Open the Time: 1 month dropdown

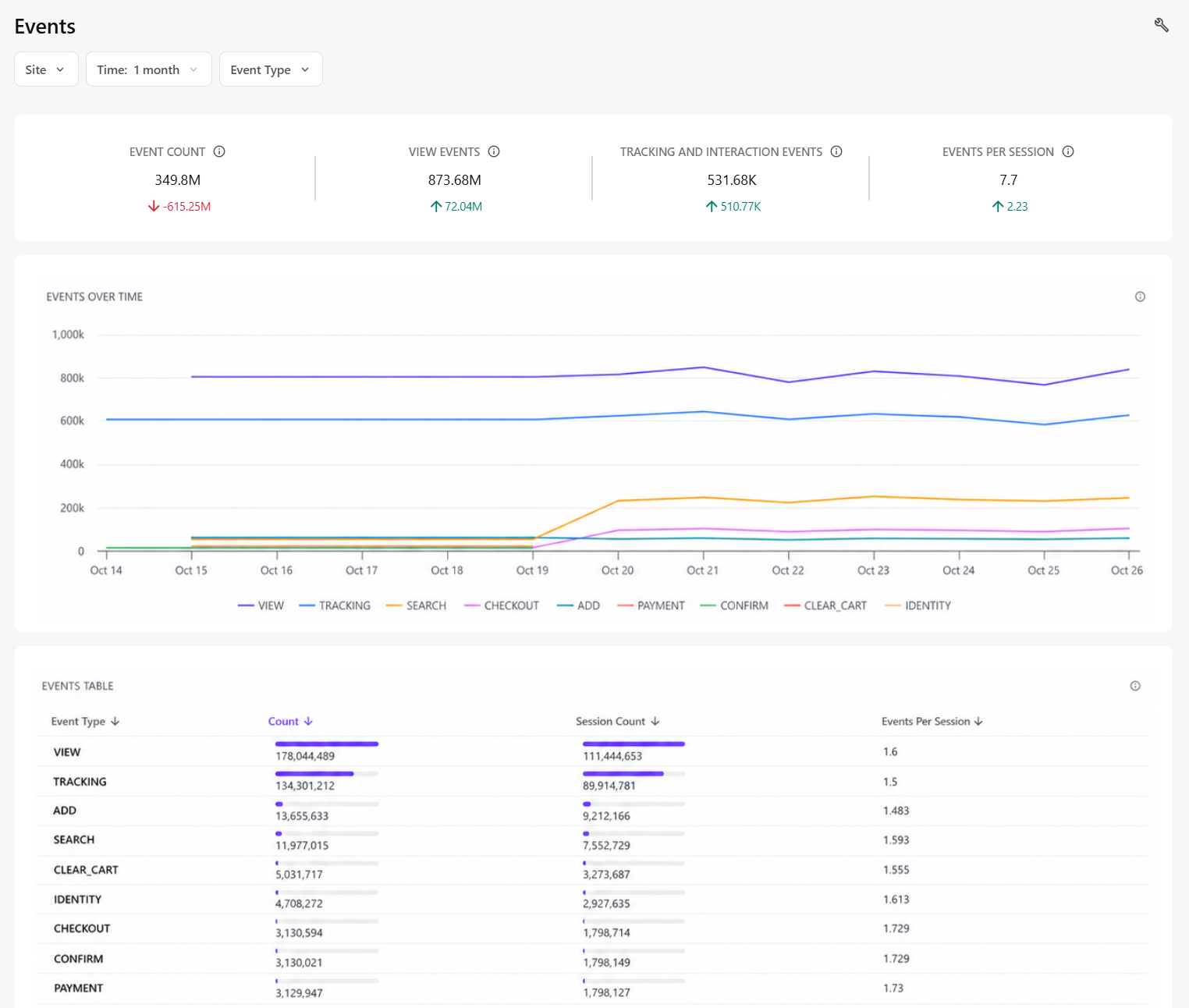coord(148,69)
